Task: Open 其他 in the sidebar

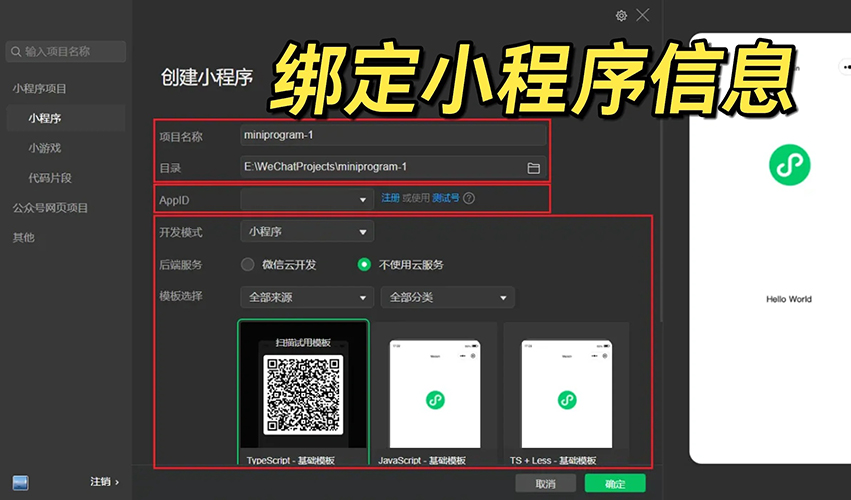Action: click(23, 237)
